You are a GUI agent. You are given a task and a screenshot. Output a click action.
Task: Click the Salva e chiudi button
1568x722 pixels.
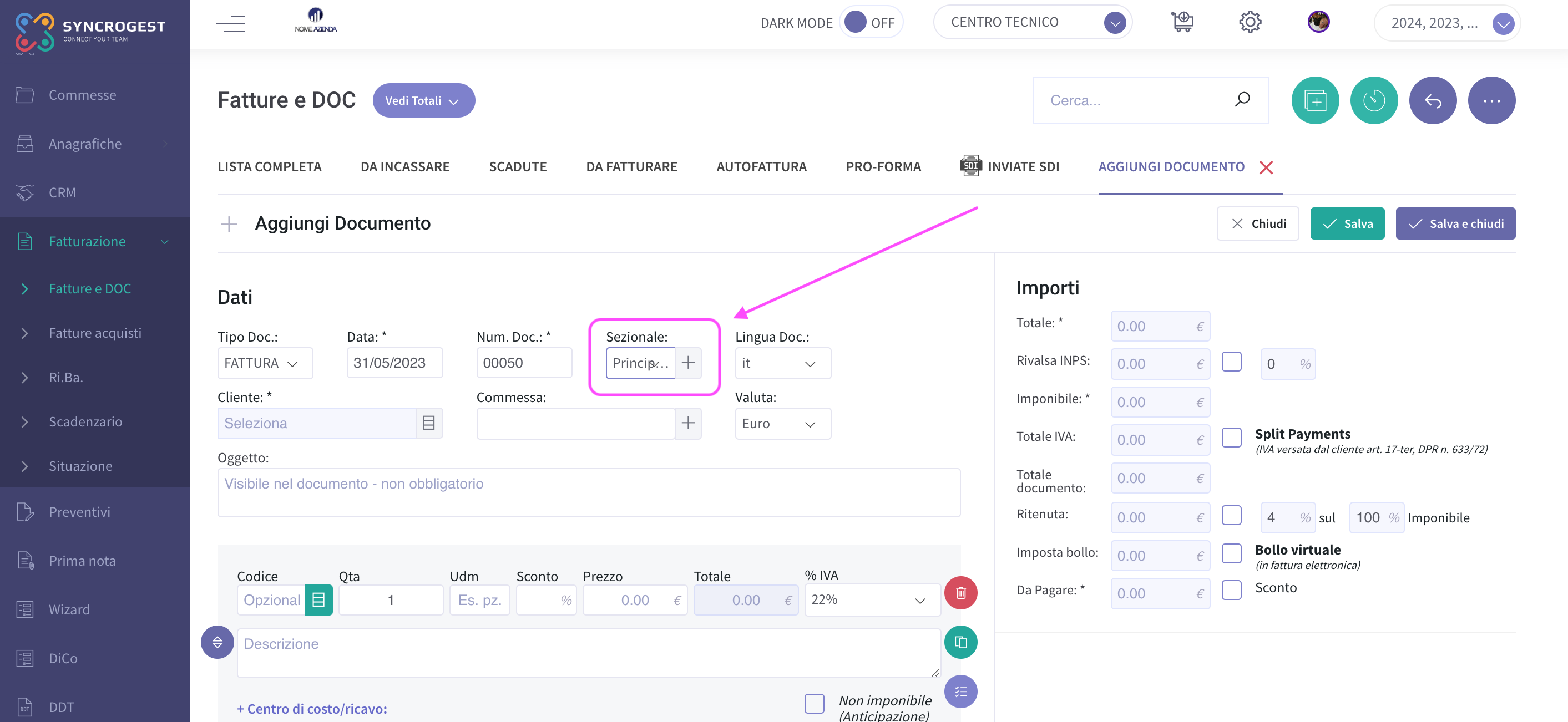[1455, 224]
